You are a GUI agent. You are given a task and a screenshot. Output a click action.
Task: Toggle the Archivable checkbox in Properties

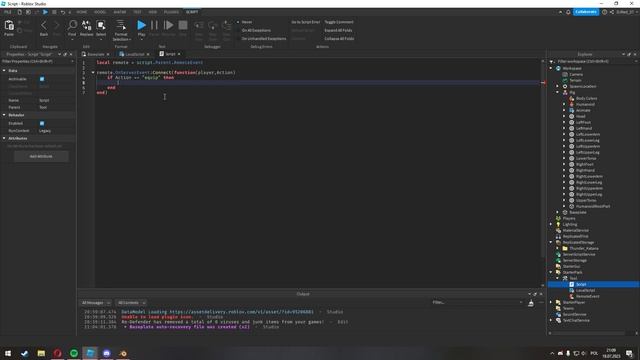point(42,79)
